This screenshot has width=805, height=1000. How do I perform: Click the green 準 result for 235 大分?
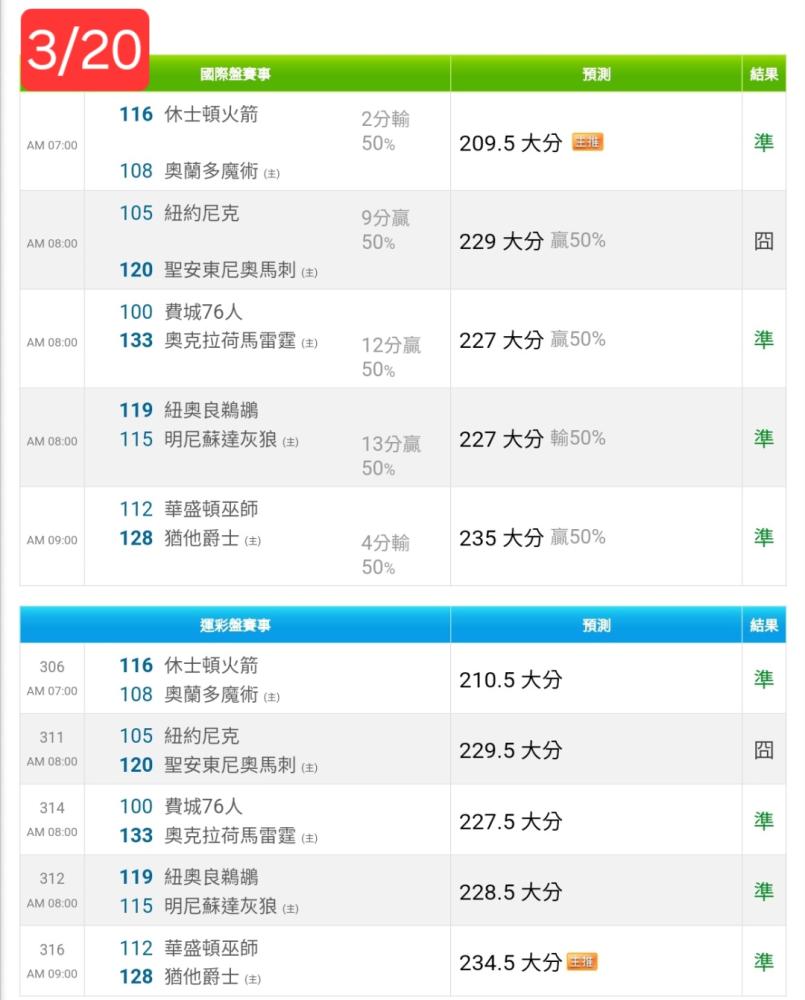(x=763, y=537)
